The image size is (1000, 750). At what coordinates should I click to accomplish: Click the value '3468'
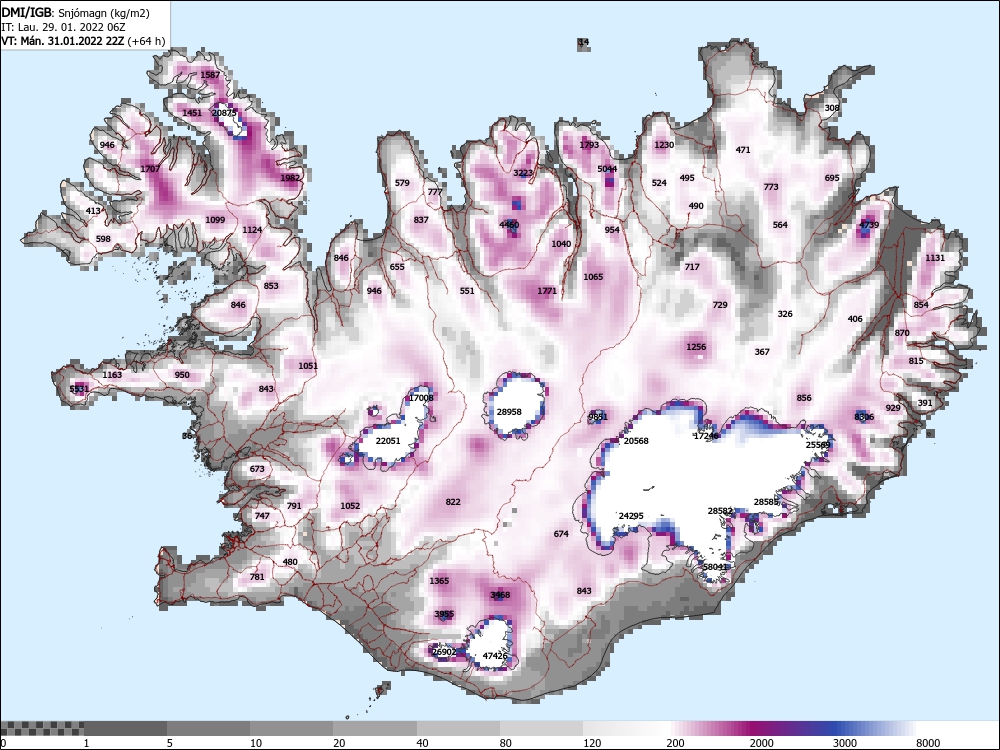[x=500, y=595]
